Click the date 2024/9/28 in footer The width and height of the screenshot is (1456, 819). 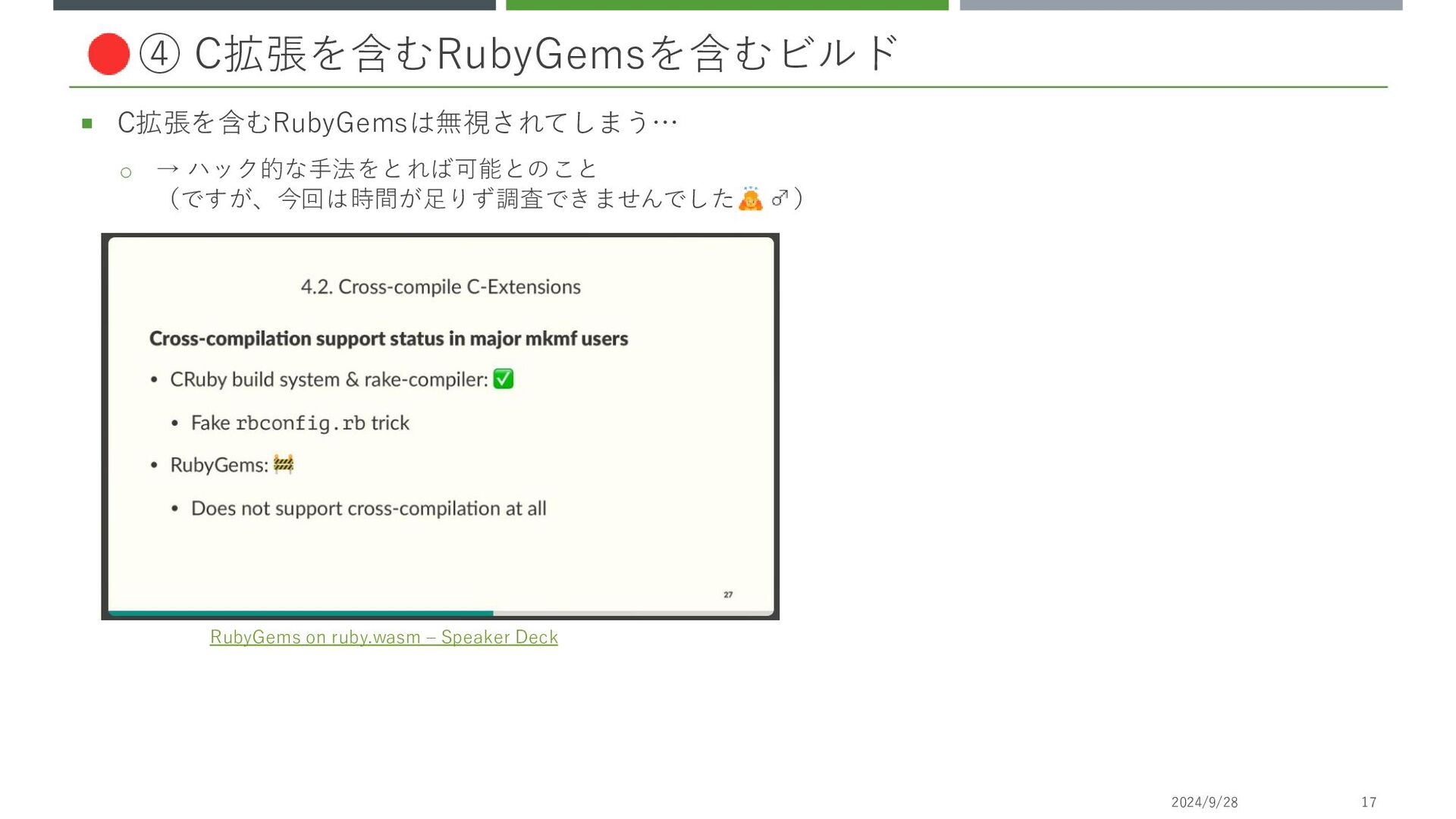tap(1204, 802)
